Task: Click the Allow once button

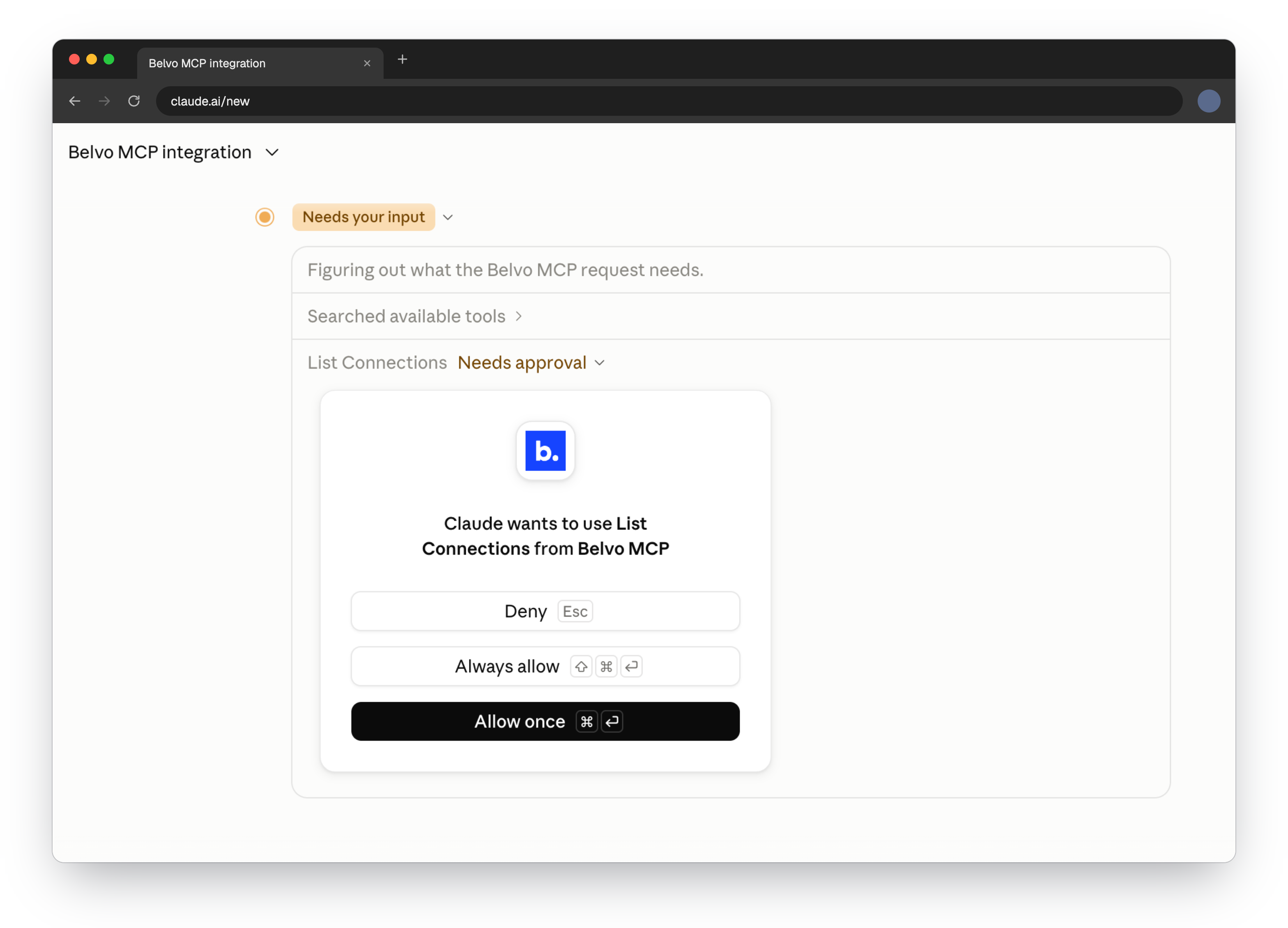Action: 545,721
